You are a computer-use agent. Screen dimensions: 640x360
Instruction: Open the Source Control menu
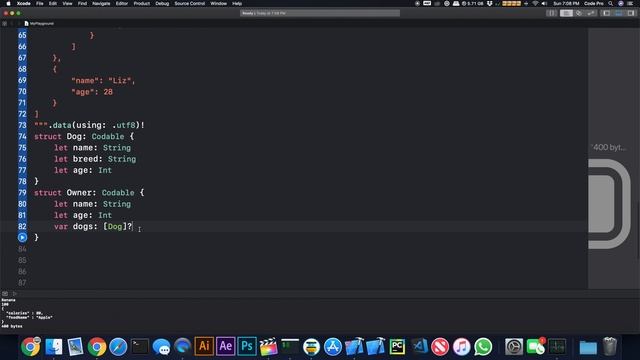pyautogui.click(x=189, y=3)
